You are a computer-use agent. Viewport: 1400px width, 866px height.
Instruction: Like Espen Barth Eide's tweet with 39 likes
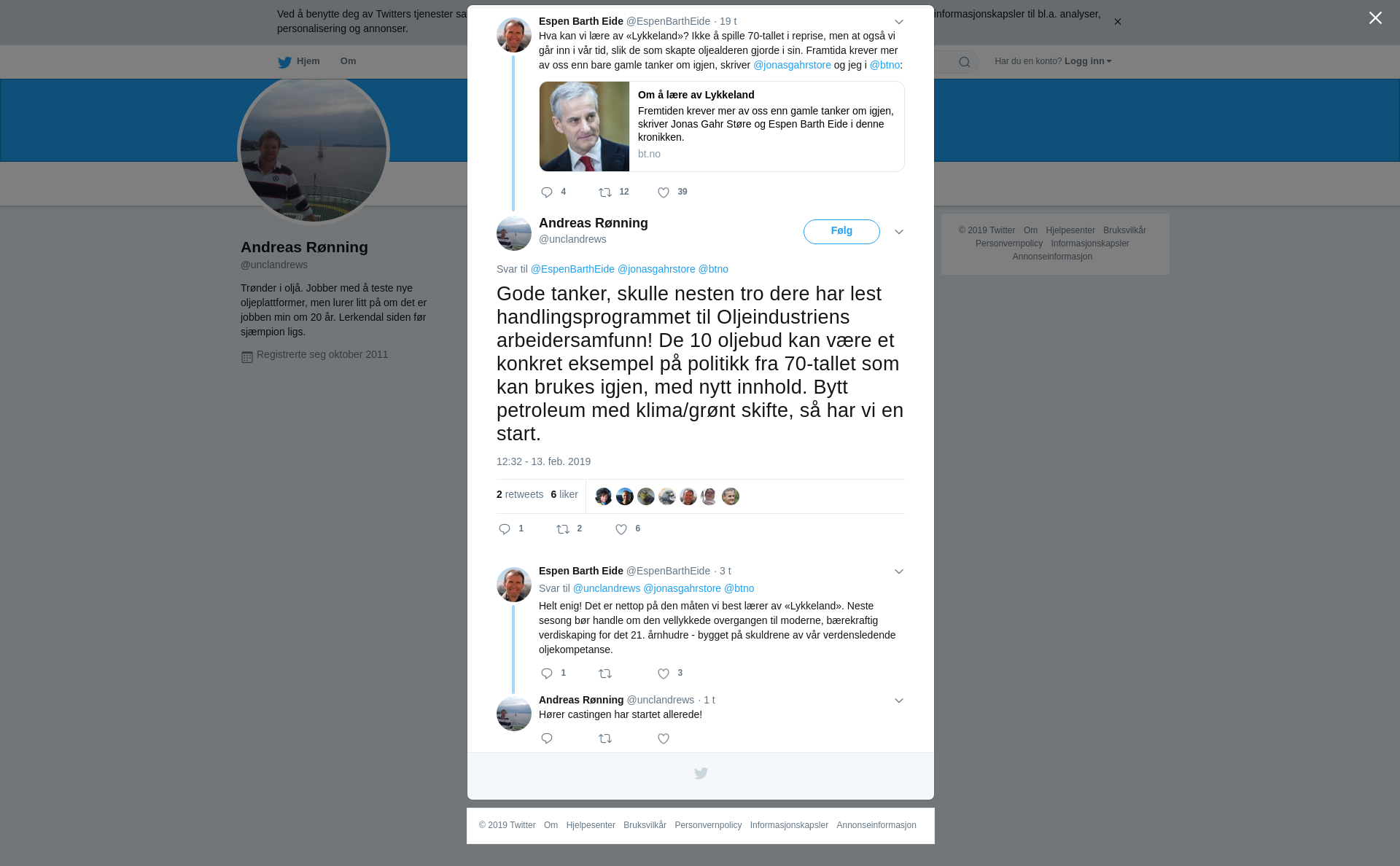tap(664, 192)
